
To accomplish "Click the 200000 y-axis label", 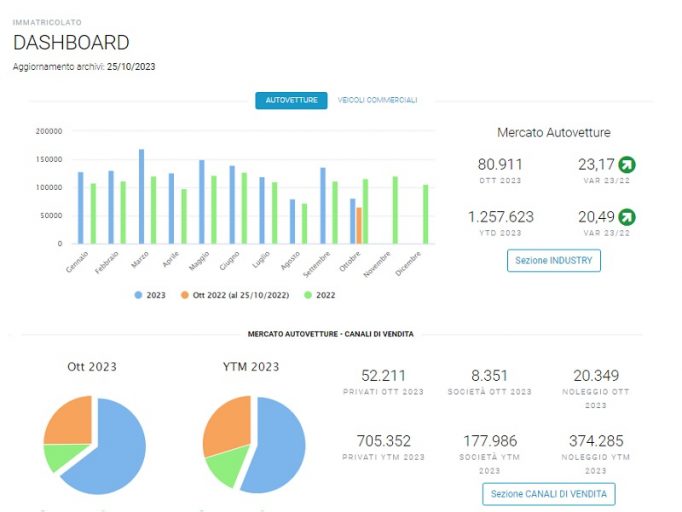I will (x=49, y=131).
